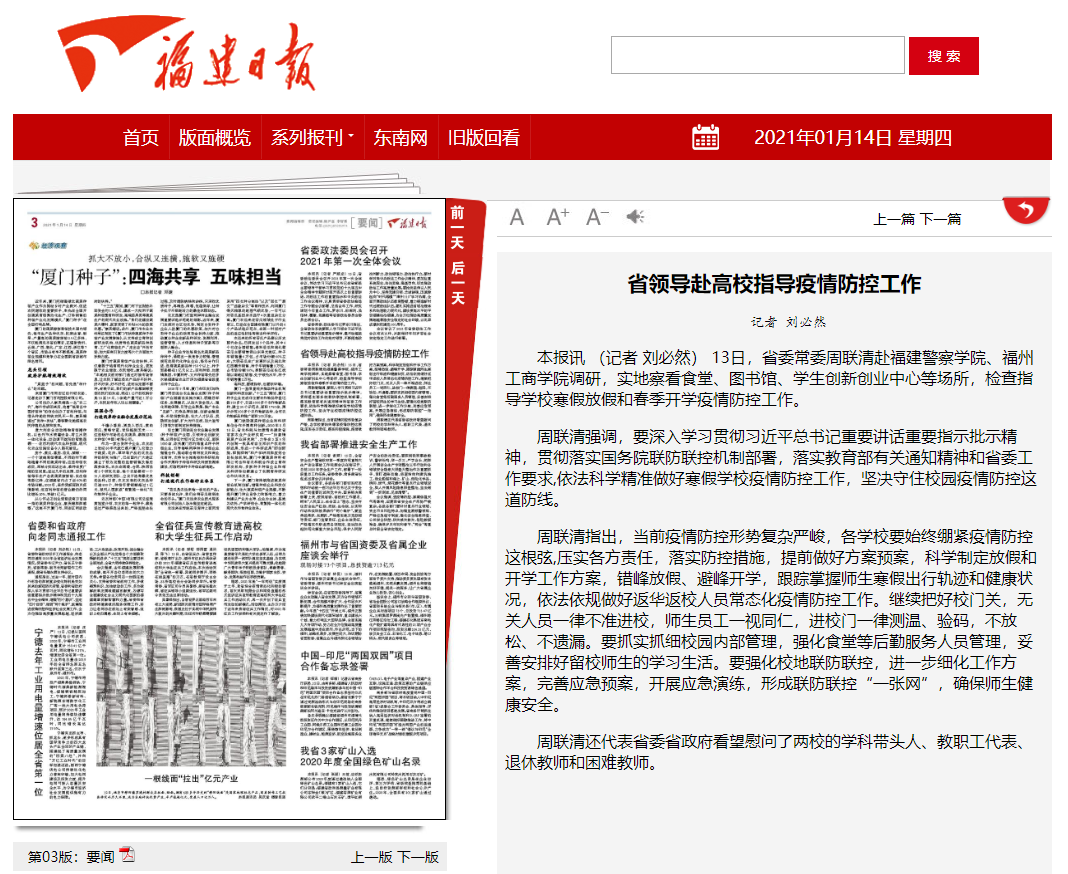Go to previous day via 前一天 tab
This screenshot has height=874, width=1068.
[x=458, y=228]
